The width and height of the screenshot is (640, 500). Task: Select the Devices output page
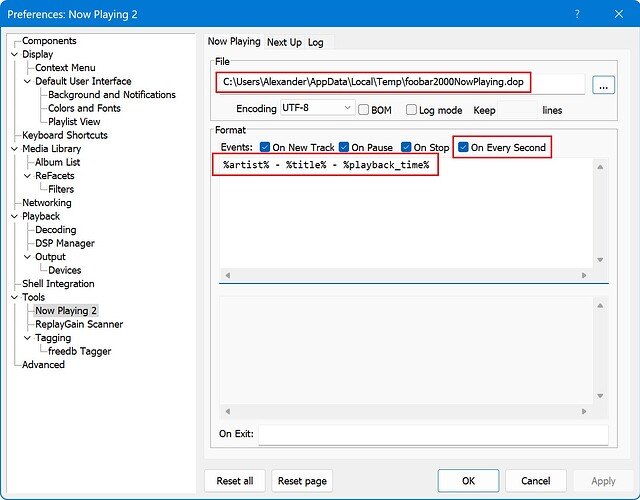click(x=64, y=270)
